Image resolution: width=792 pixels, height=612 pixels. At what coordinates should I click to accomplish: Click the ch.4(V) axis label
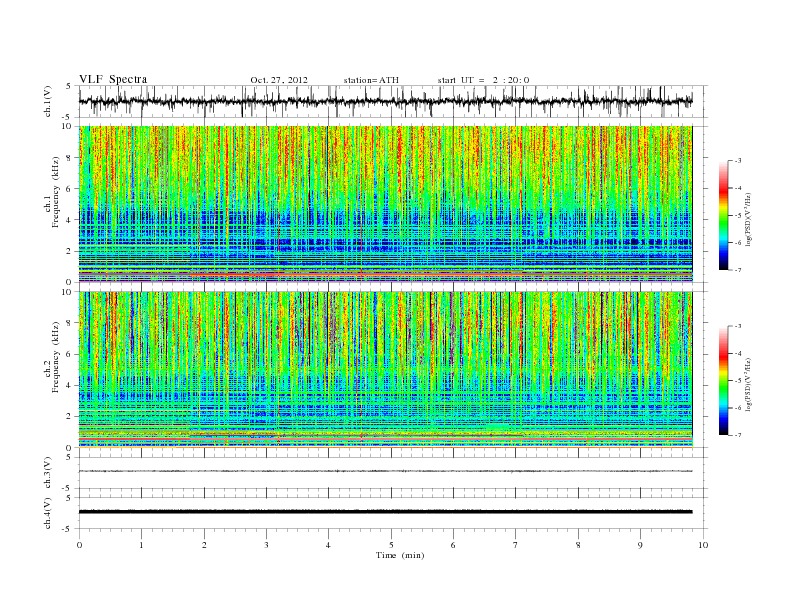48,513
